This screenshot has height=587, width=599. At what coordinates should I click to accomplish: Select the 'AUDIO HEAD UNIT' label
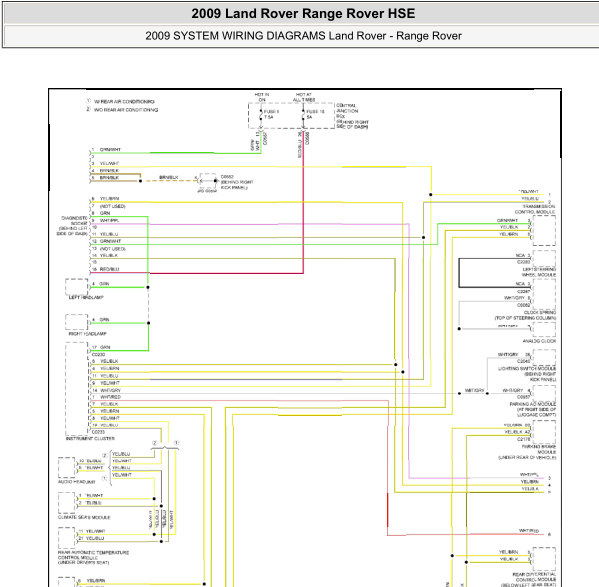(76, 482)
